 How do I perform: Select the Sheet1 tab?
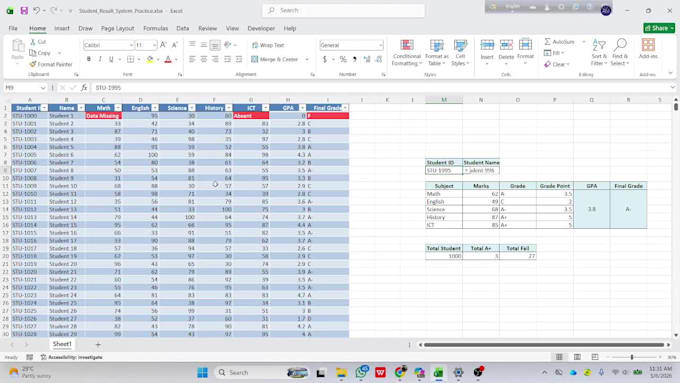(x=62, y=344)
